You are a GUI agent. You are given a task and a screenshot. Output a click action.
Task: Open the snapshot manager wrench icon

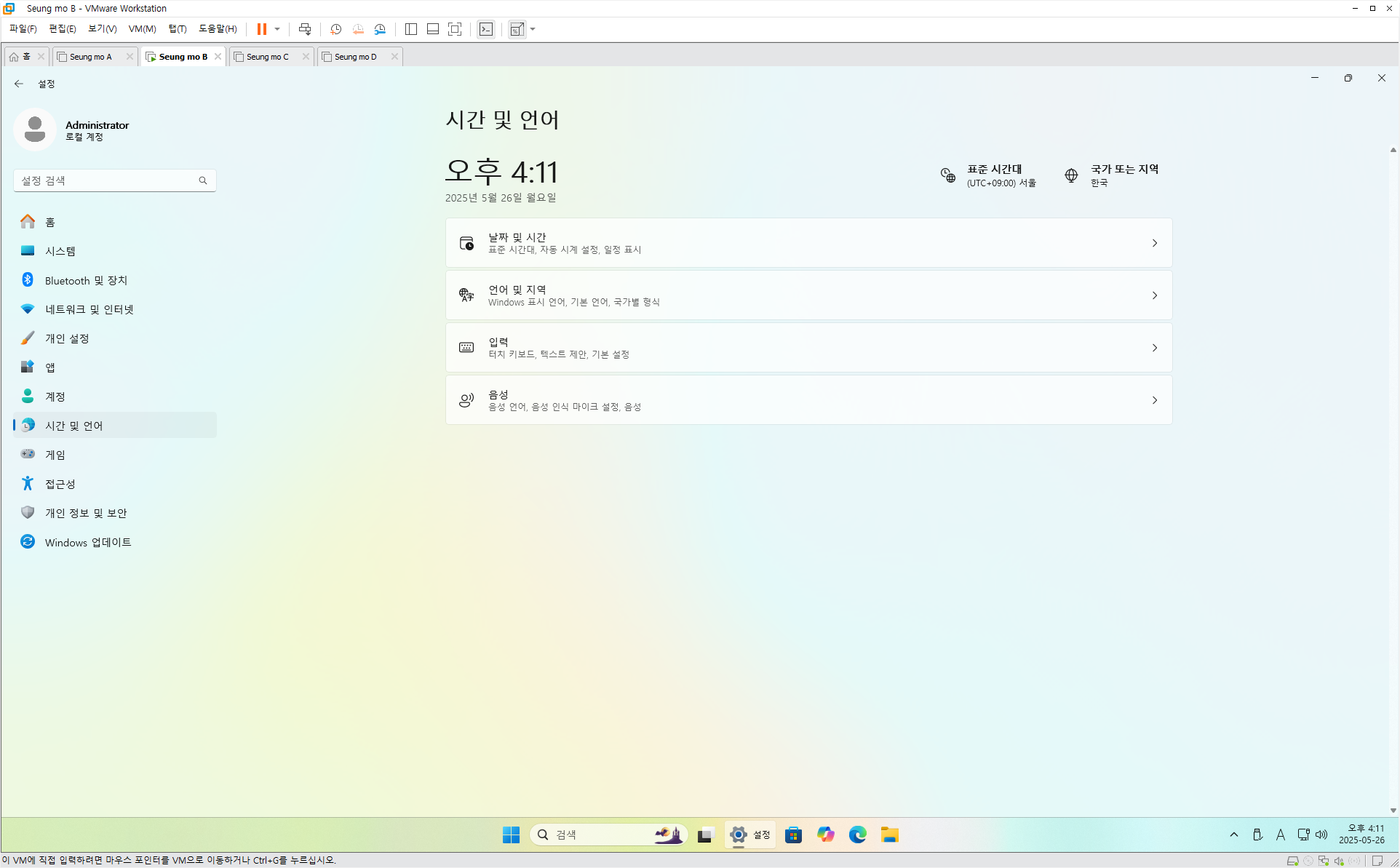(380, 29)
